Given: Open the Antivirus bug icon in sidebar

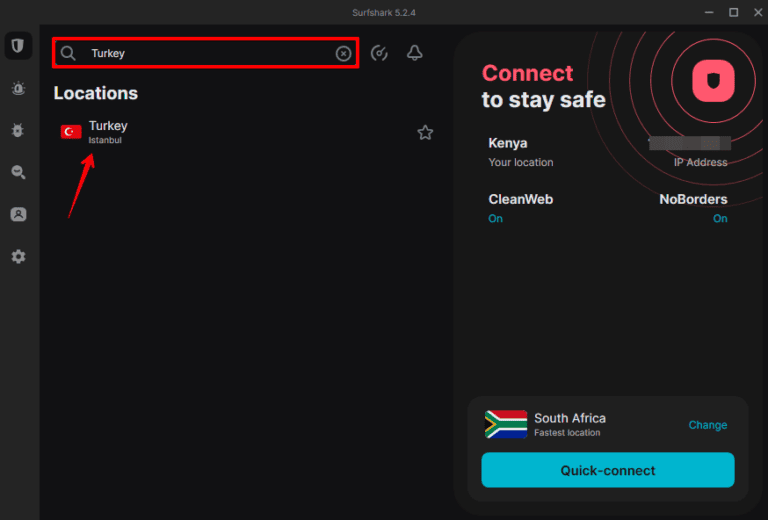Looking at the screenshot, I should (x=18, y=131).
